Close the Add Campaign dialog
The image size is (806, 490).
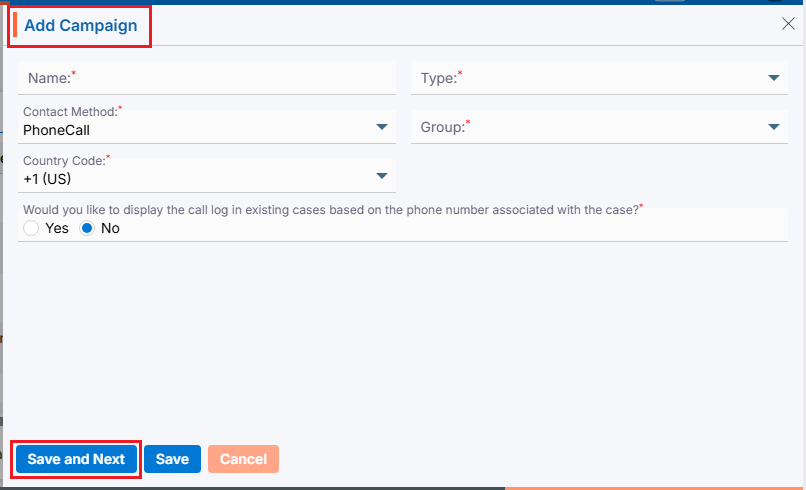point(788,24)
